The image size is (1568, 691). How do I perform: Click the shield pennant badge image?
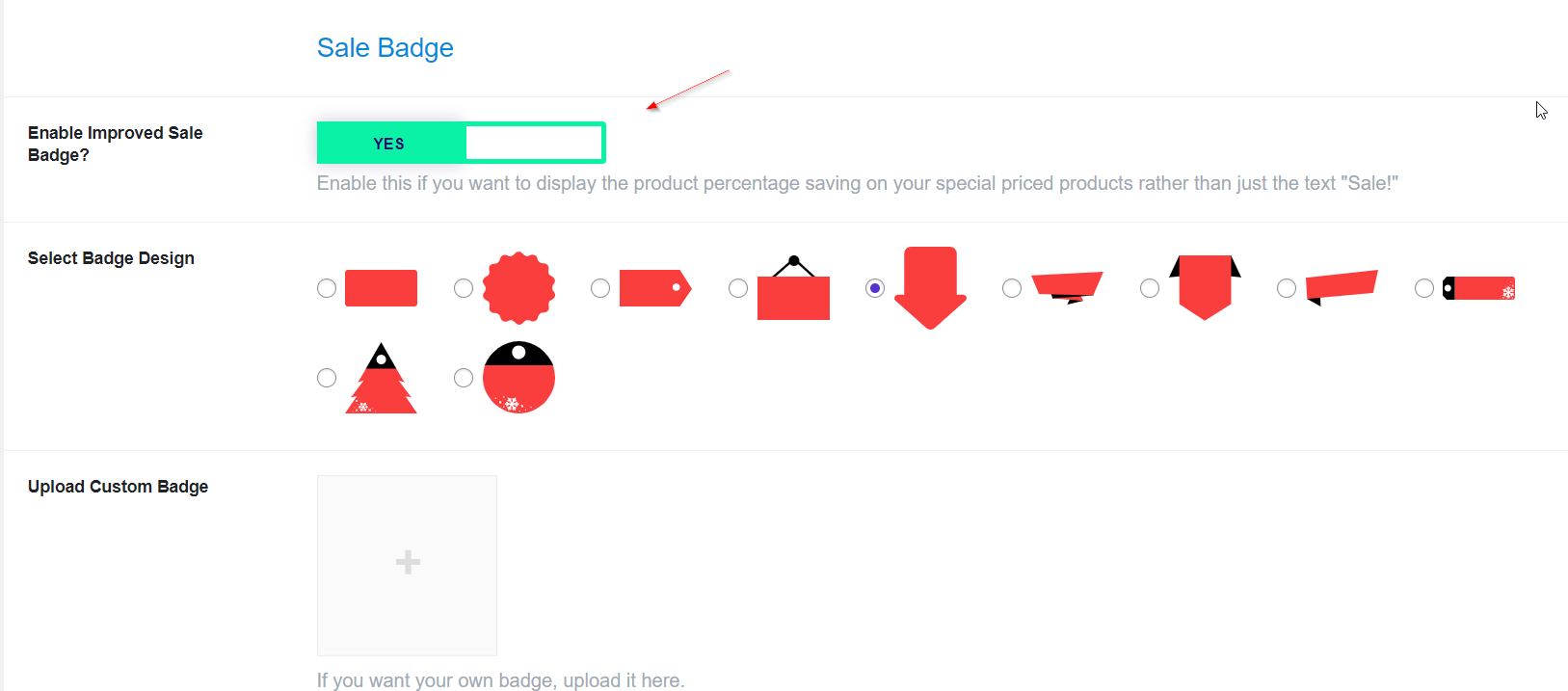pyautogui.click(x=1205, y=287)
